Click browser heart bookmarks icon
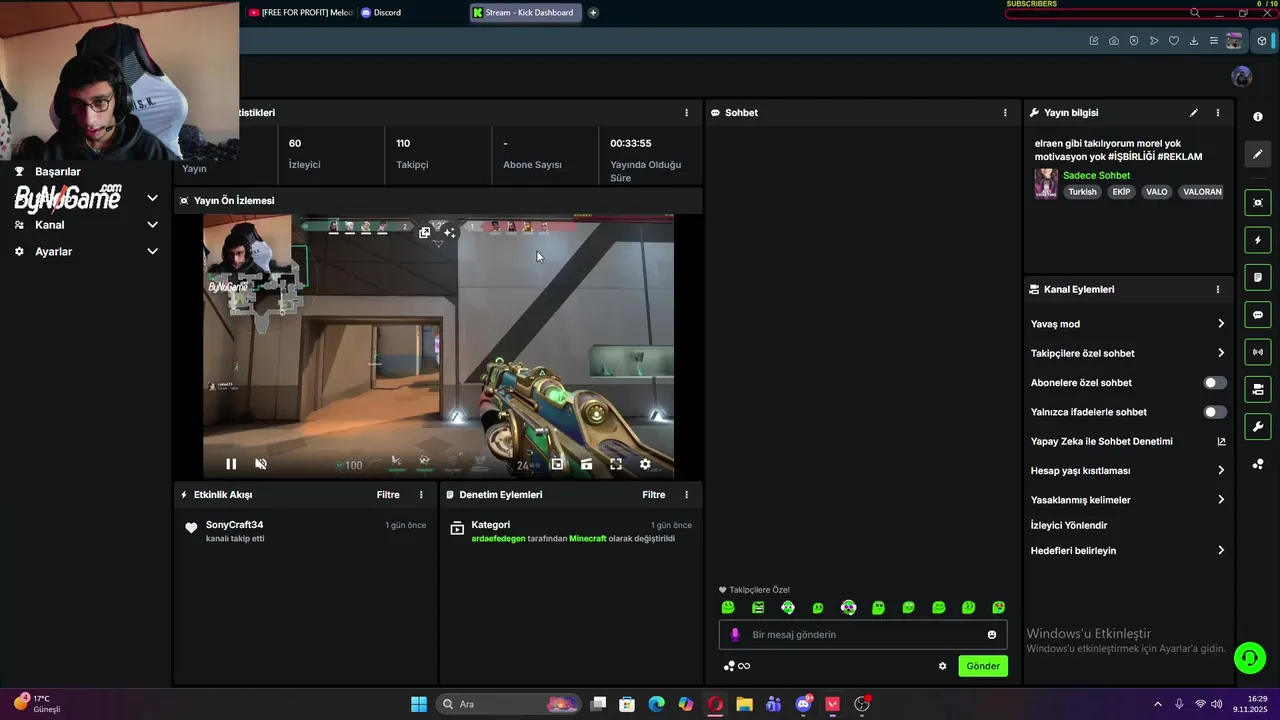Screen dimensions: 1280x720 pos(1174,41)
